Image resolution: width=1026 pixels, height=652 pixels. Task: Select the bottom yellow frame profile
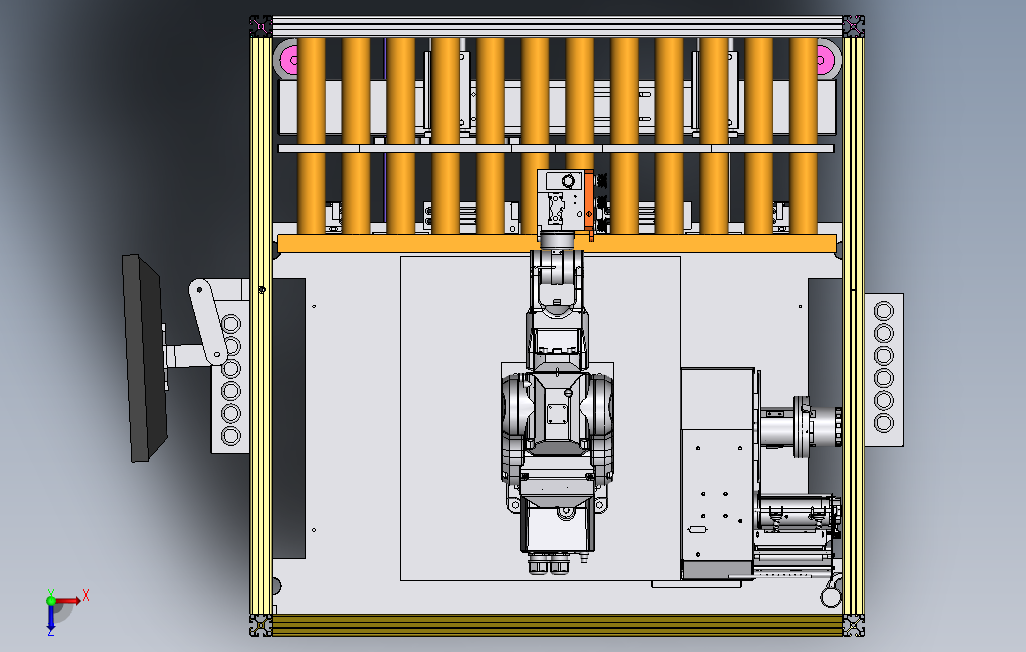(557, 625)
